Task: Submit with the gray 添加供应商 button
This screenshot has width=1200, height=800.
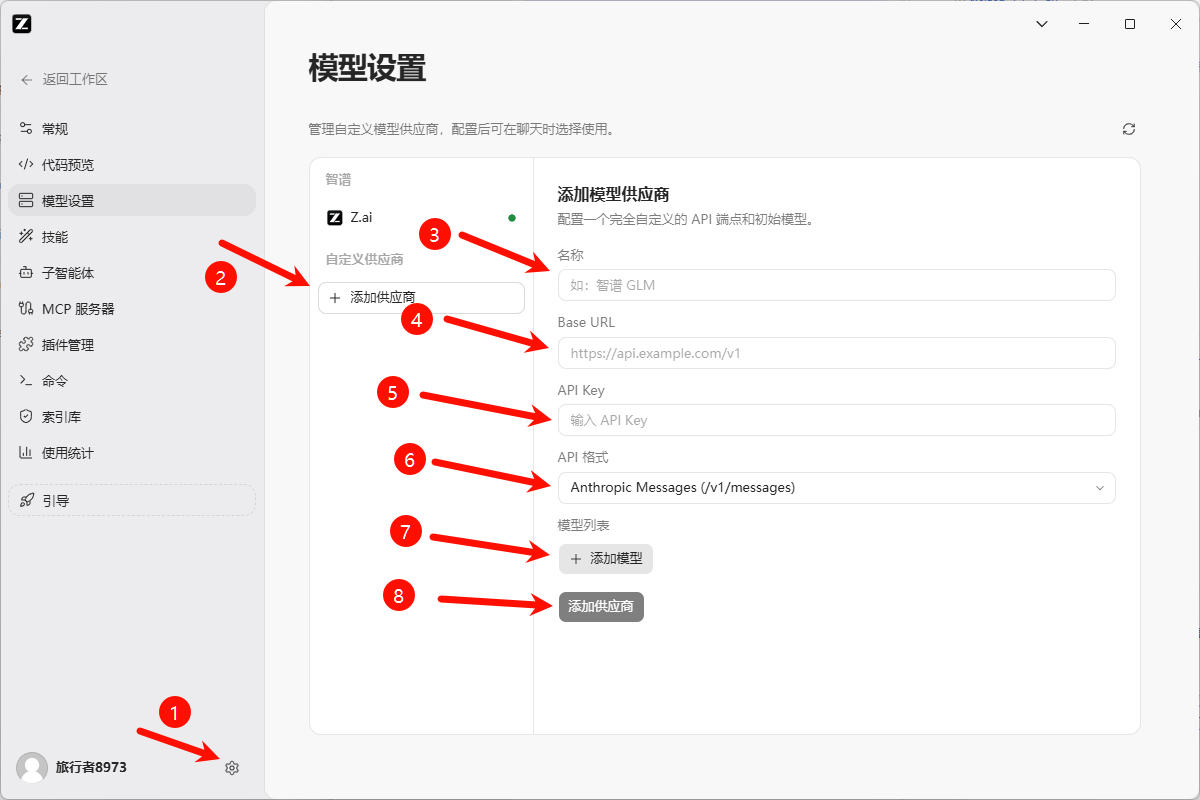Action: tap(601, 607)
